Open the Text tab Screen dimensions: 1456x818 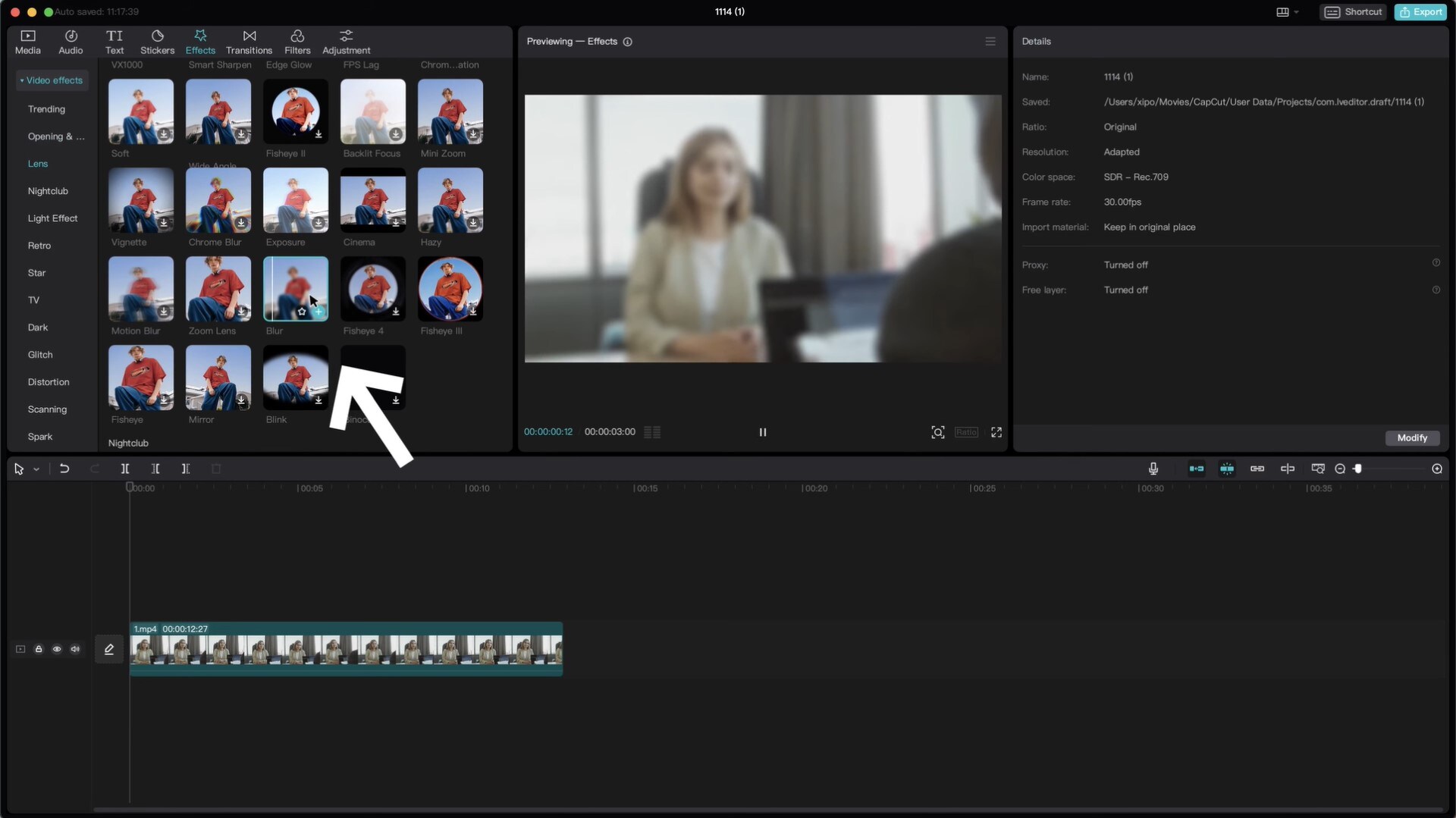115,42
